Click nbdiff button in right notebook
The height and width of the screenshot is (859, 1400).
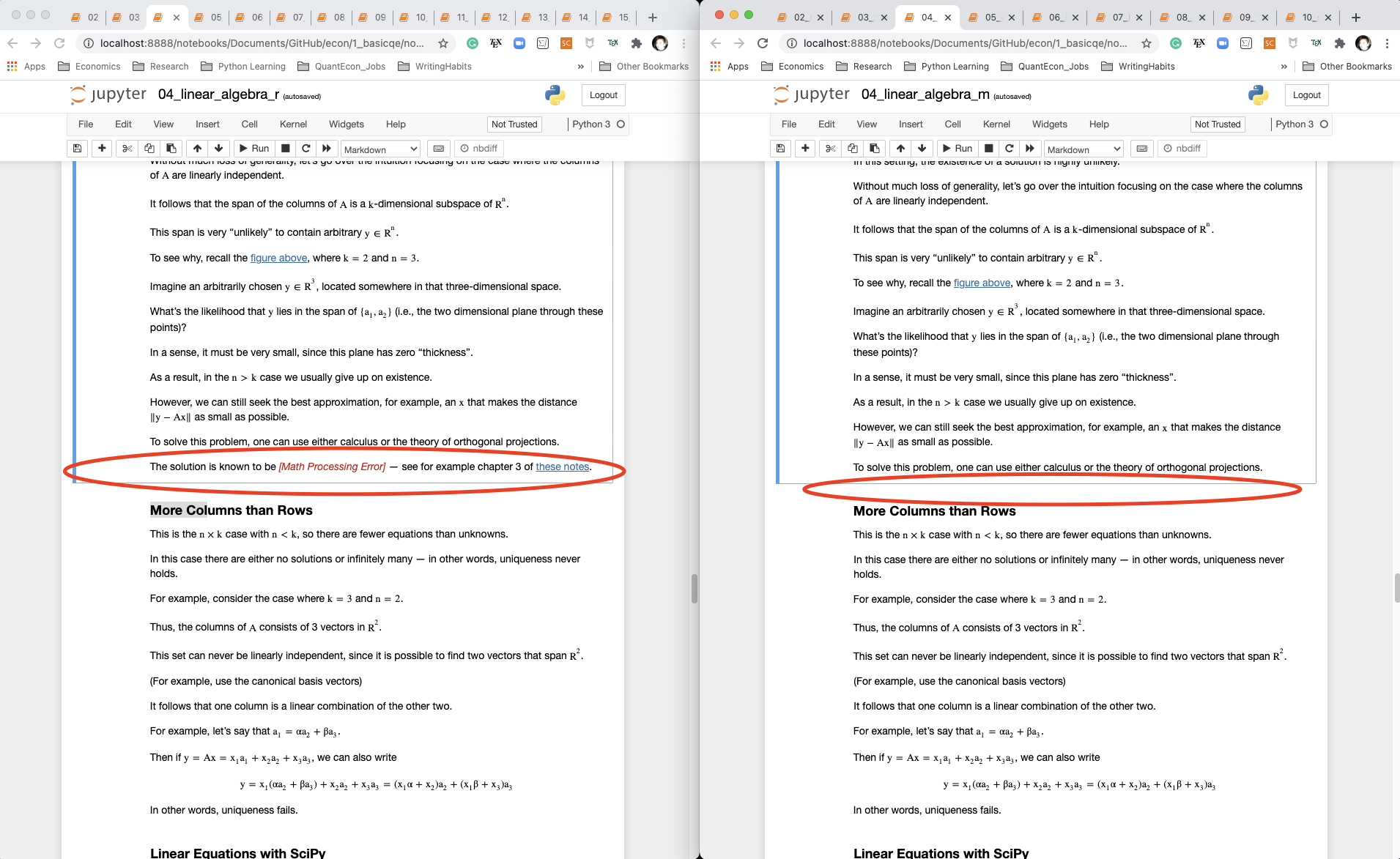[1182, 149]
